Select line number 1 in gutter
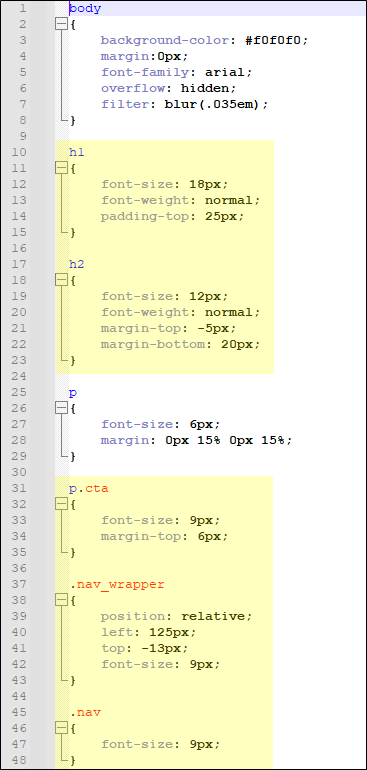The height and width of the screenshot is (770, 367). pos(23,9)
